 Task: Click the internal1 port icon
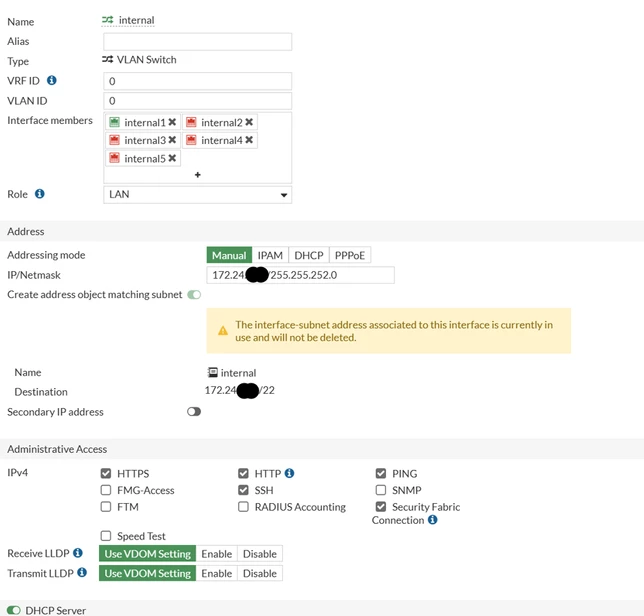pyautogui.click(x=115, y=122)
